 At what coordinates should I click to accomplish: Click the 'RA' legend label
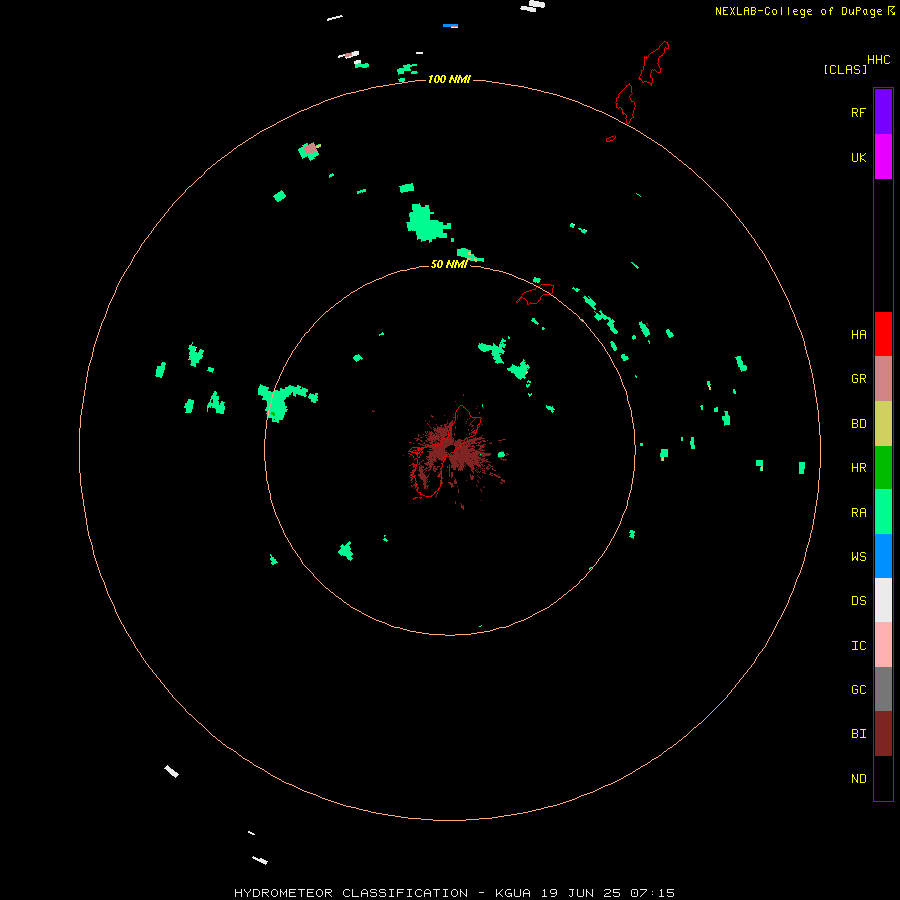pyautogui.click(x=858, y=513)
